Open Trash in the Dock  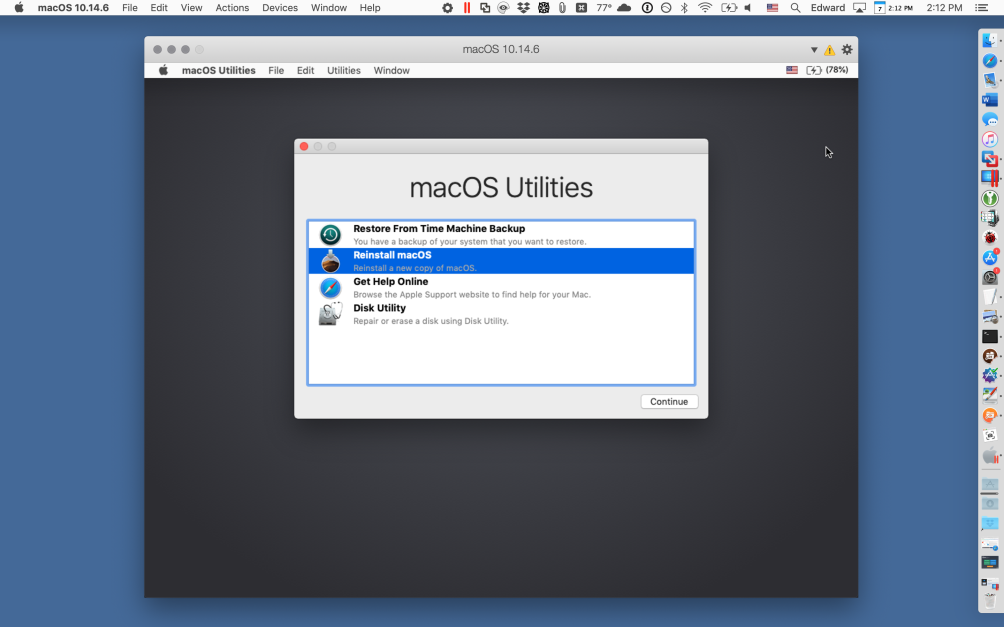coord(989,601)
